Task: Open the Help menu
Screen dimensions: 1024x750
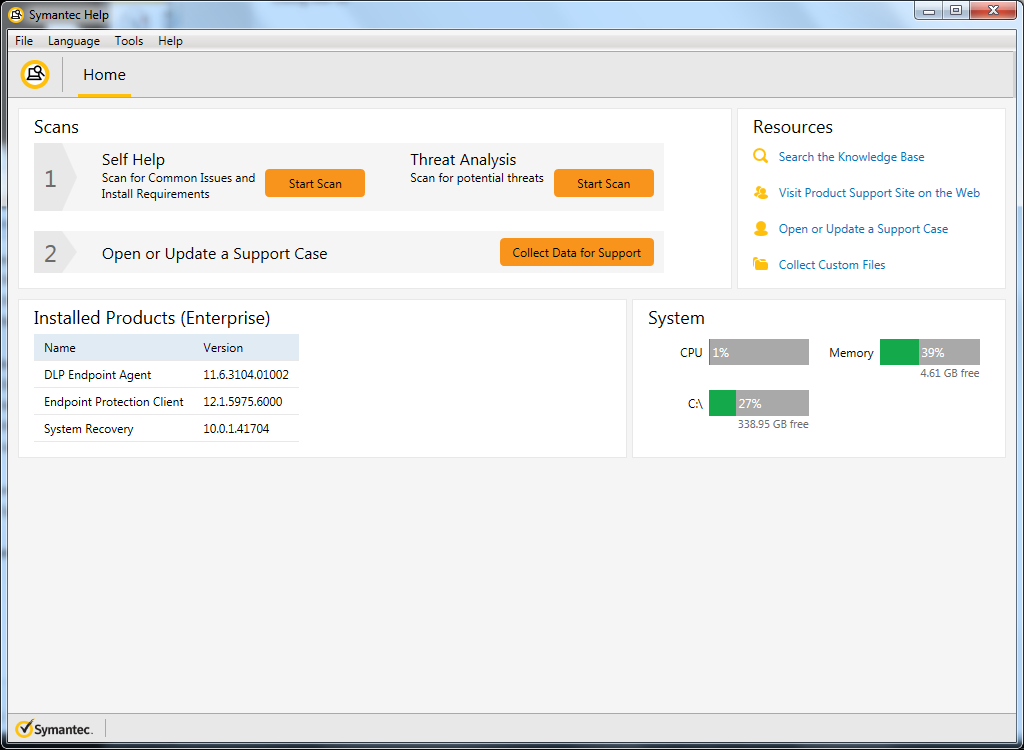Action: [170, 41]
